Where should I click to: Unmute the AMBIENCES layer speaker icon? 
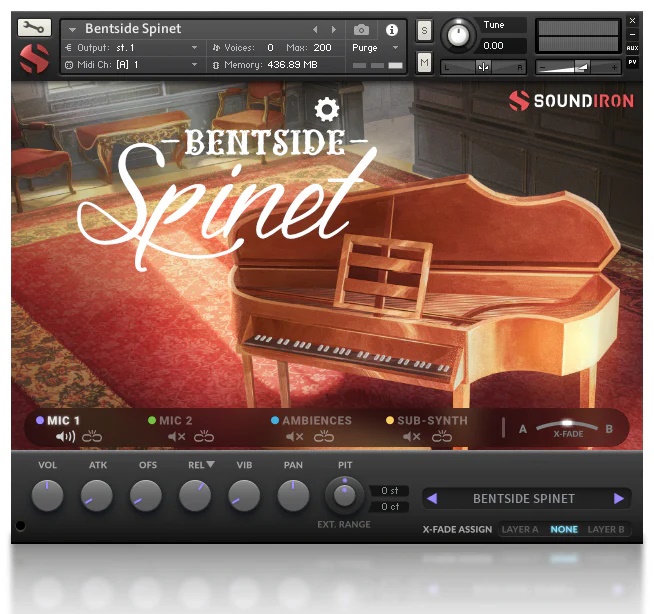tap(294, 437)
